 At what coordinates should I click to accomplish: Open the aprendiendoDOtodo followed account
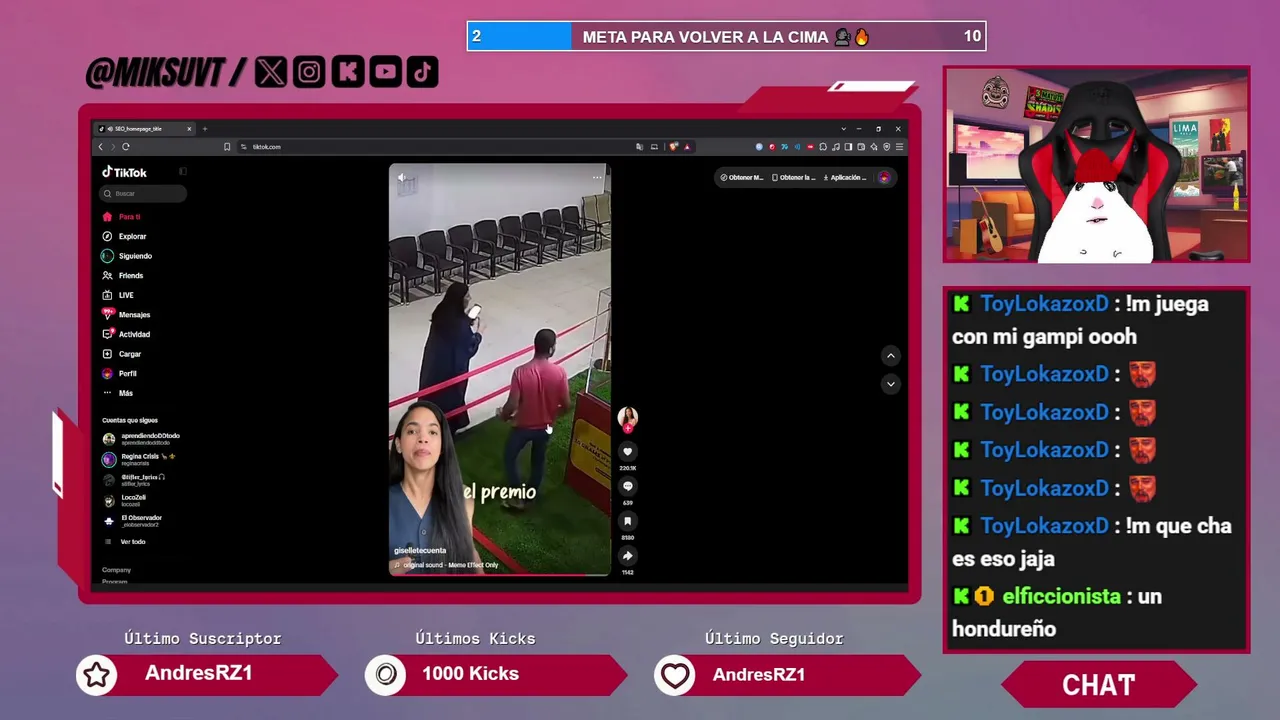pyautogui.click(x=141, y=439)
